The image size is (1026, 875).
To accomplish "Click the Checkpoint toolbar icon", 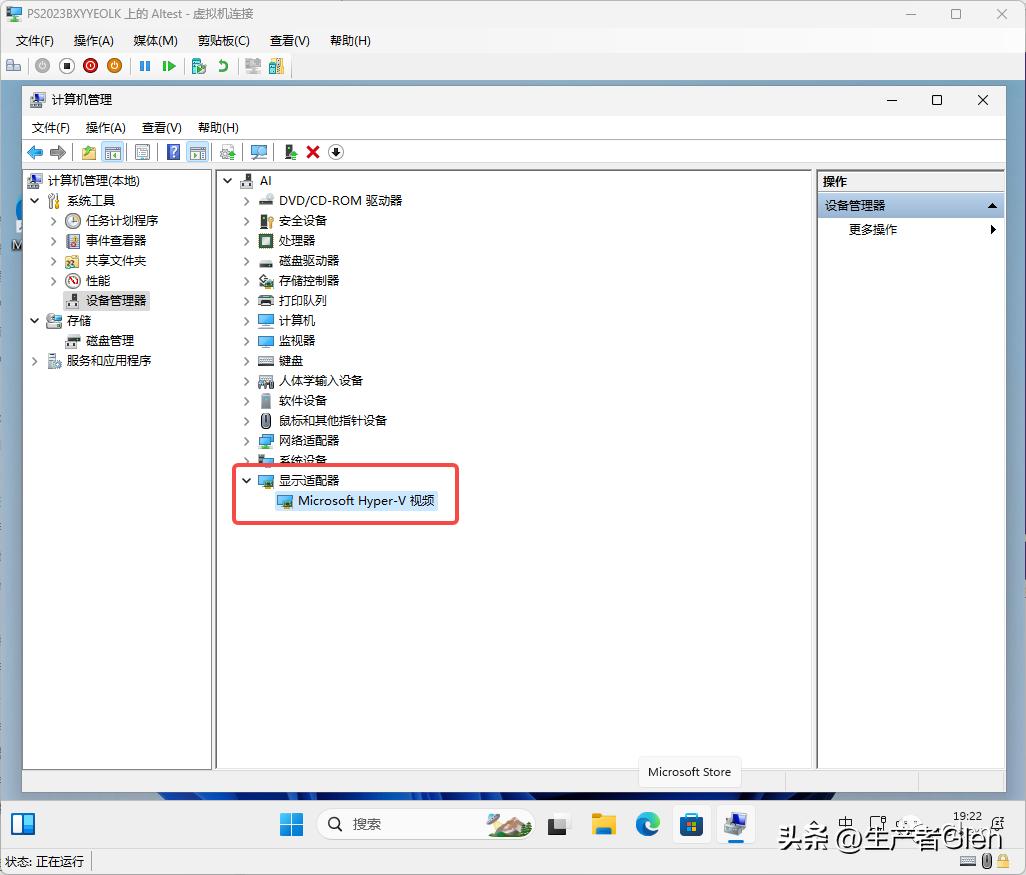I will [x=197, y=65].
